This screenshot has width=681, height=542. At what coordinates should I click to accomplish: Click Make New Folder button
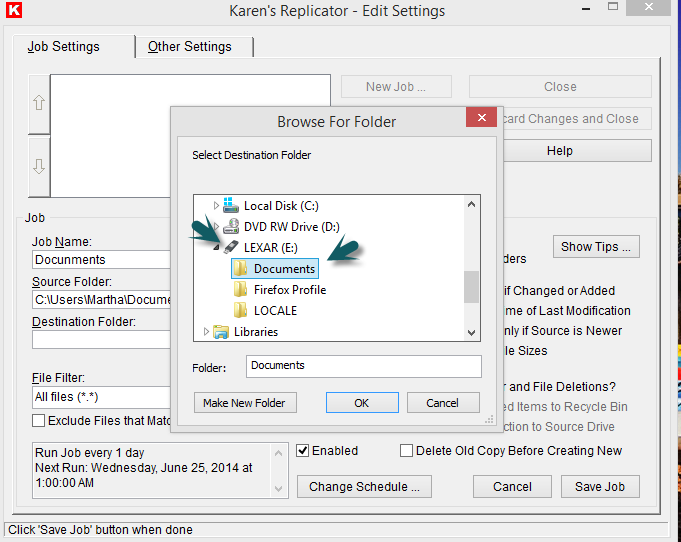245,403
